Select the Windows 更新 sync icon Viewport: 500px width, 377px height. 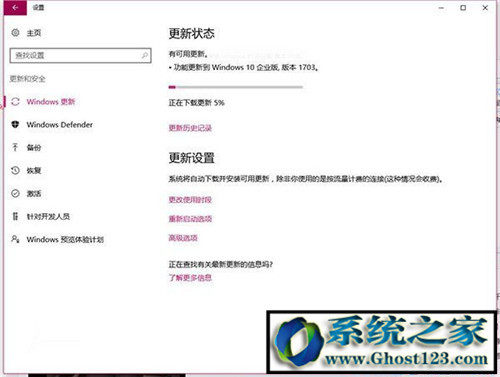tap(15, 101)
